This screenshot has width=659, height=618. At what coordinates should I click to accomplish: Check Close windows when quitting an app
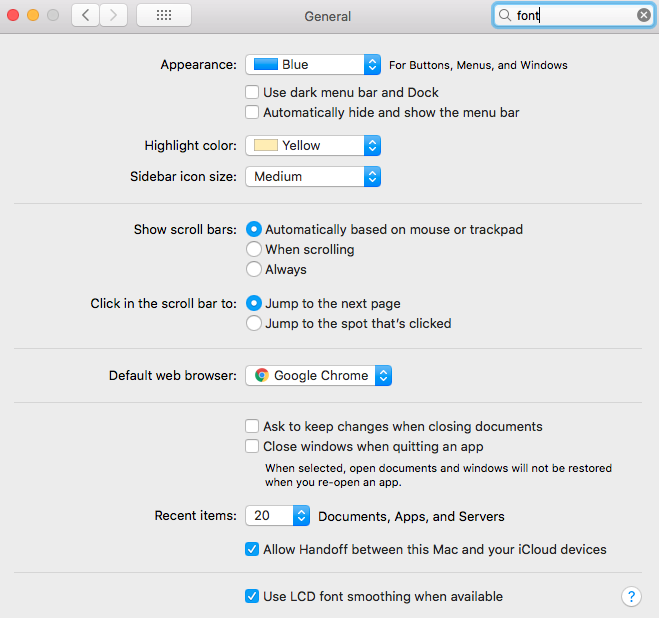(x=252, y=446)
